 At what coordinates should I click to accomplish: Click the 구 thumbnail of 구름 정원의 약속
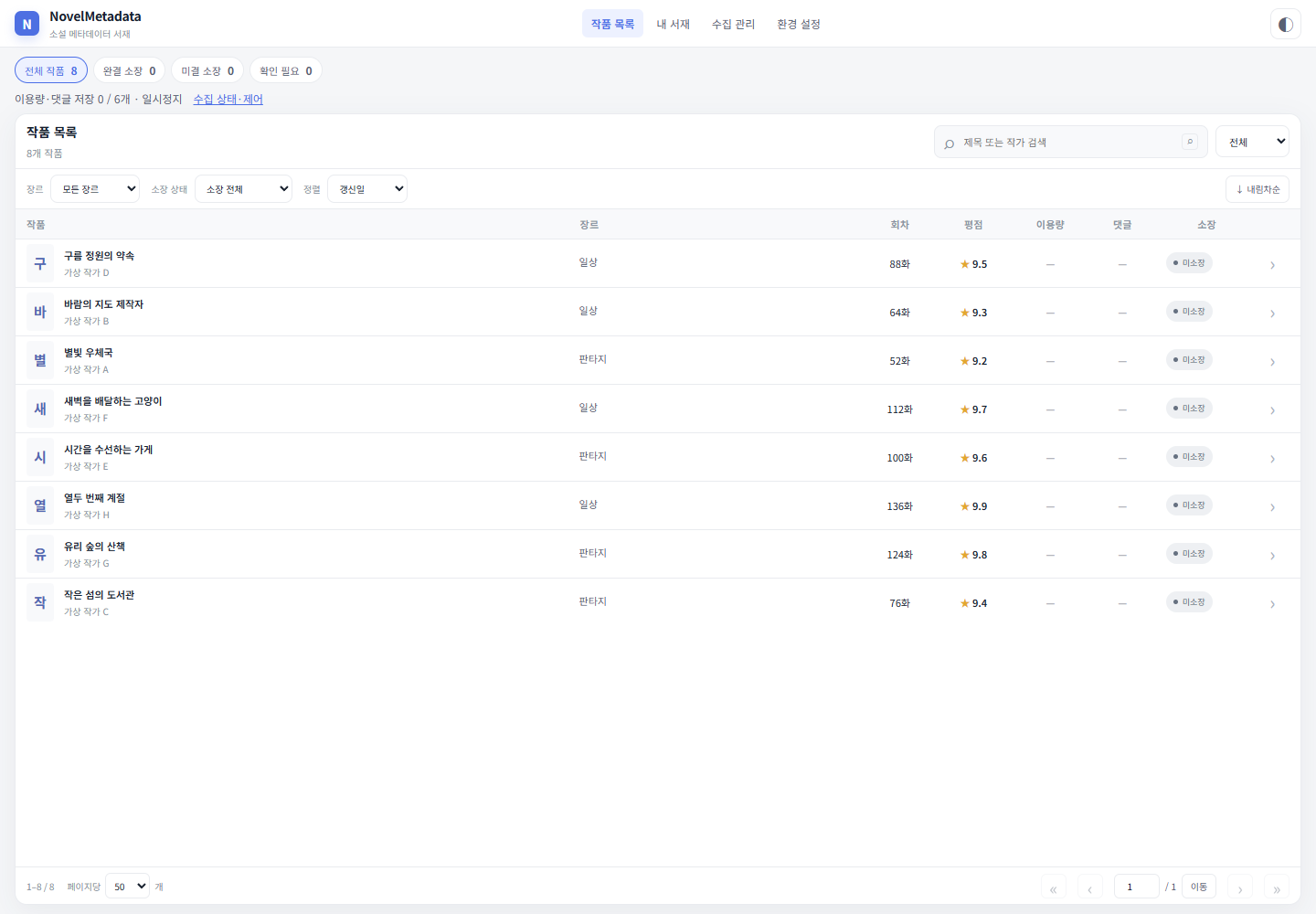coord(40,263)
